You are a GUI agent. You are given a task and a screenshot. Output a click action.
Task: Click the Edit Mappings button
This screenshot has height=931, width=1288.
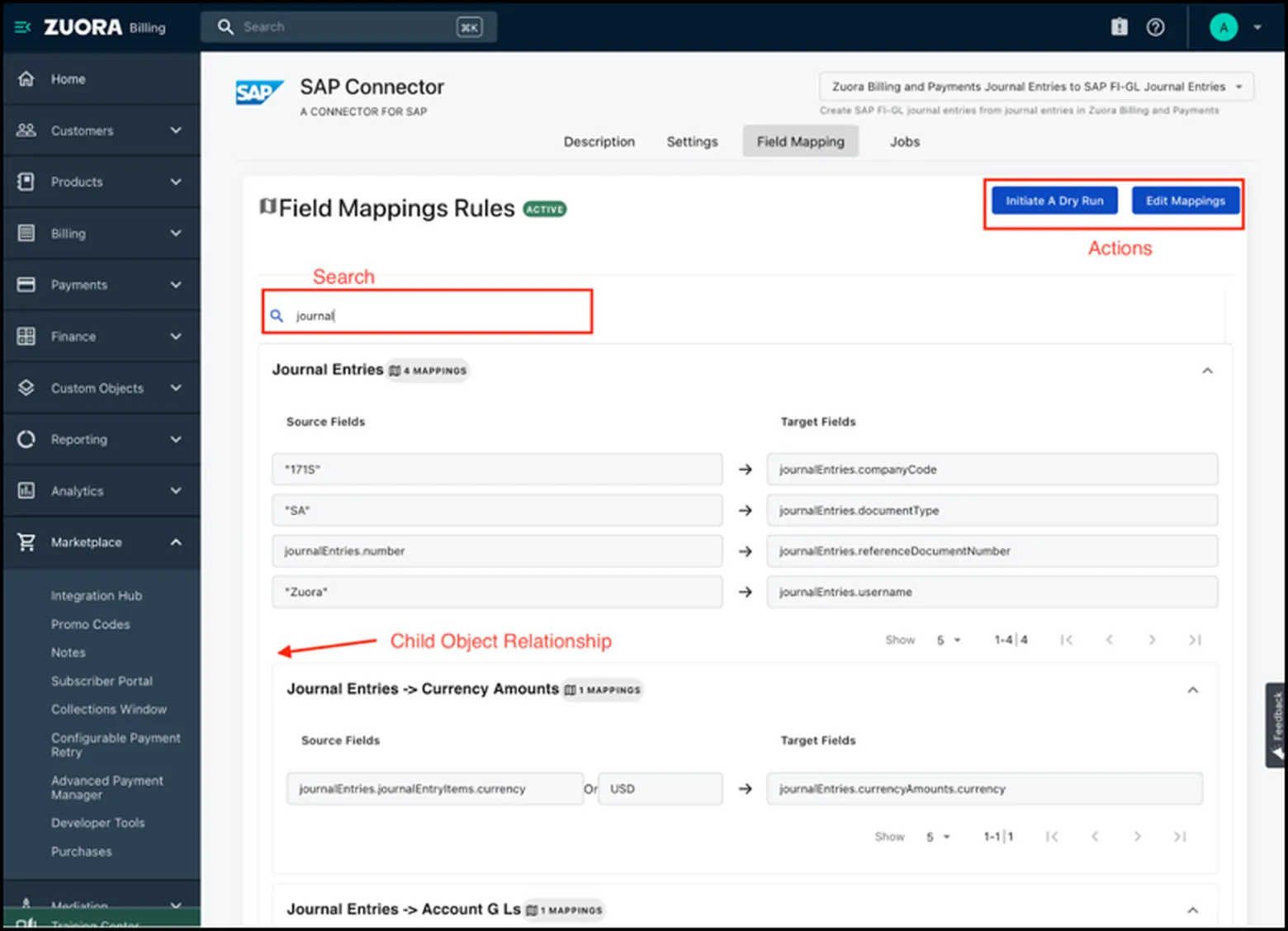1186,201
